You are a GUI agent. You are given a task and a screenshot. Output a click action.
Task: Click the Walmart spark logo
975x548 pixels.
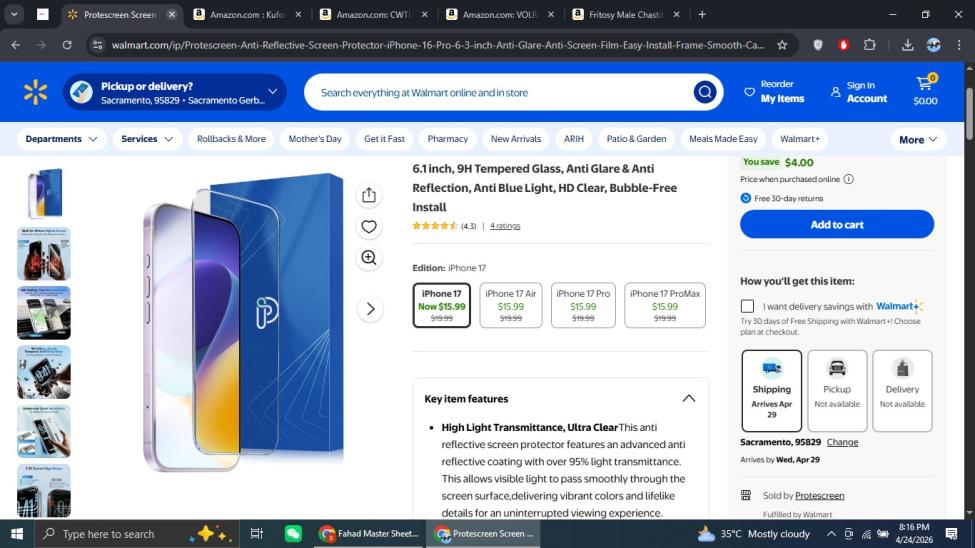(x=35, y=92)
